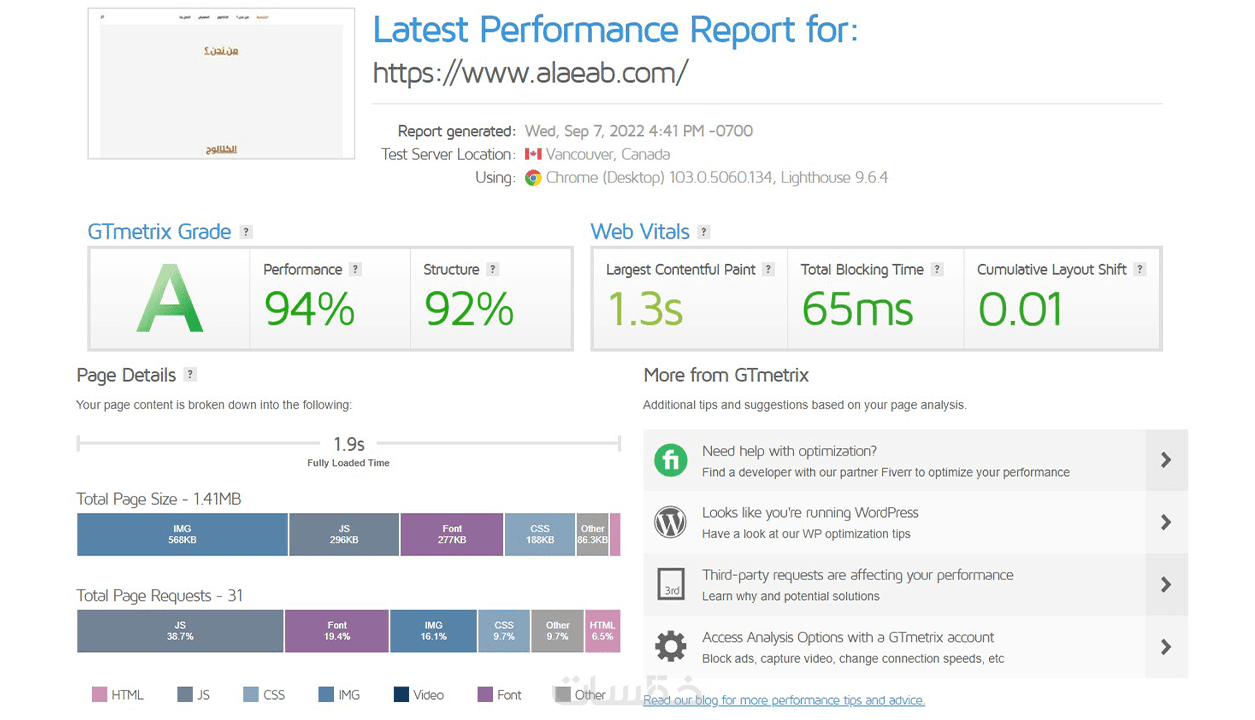Click the 1.9s Fully Loaded Time value
Viewport: 1255px width, 720px height.
click(349, 443)
